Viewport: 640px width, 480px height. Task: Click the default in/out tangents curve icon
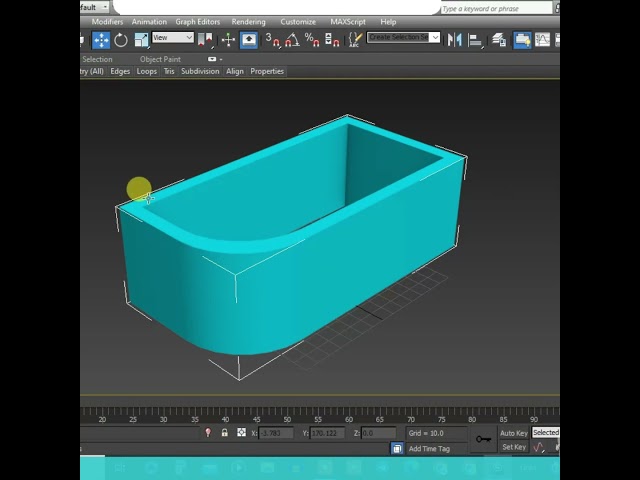tap(539, 447)
